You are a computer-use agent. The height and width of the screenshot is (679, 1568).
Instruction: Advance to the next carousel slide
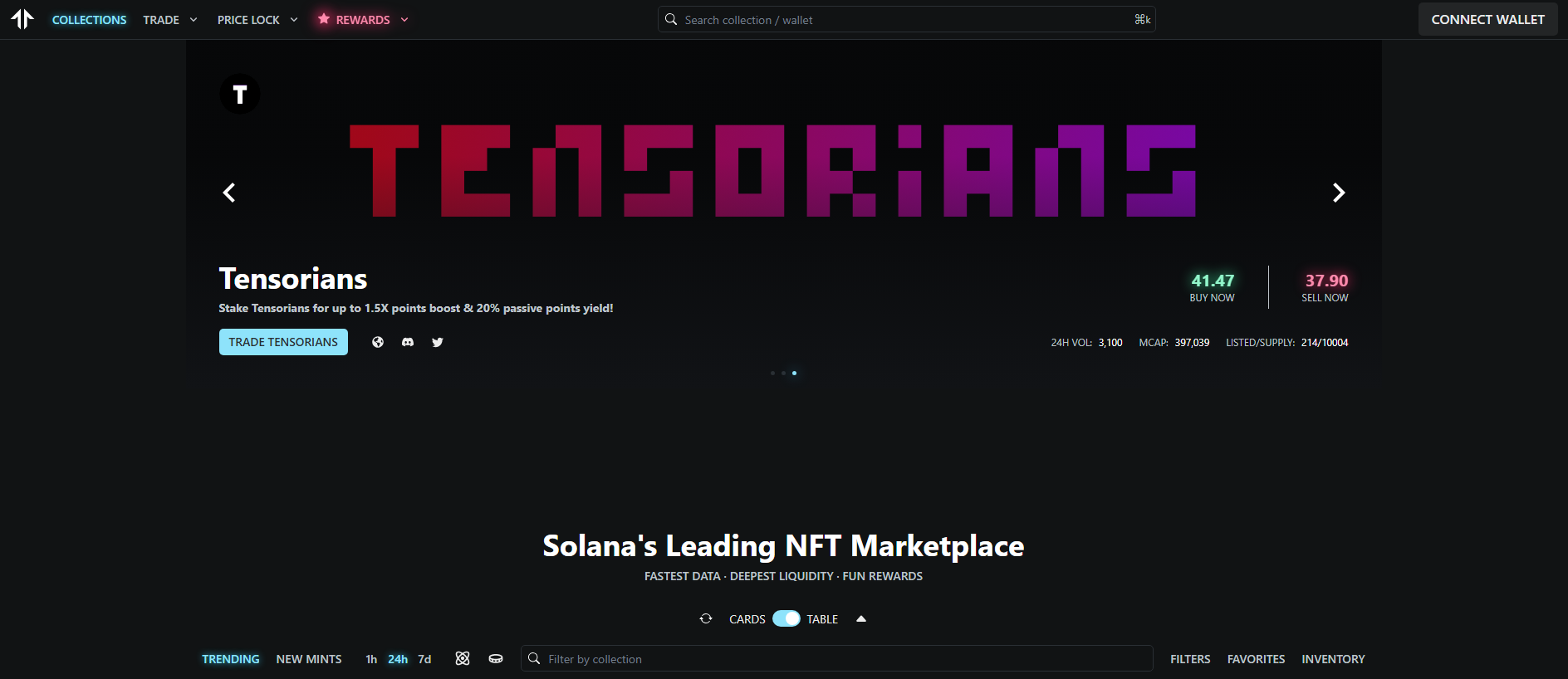1339,193
